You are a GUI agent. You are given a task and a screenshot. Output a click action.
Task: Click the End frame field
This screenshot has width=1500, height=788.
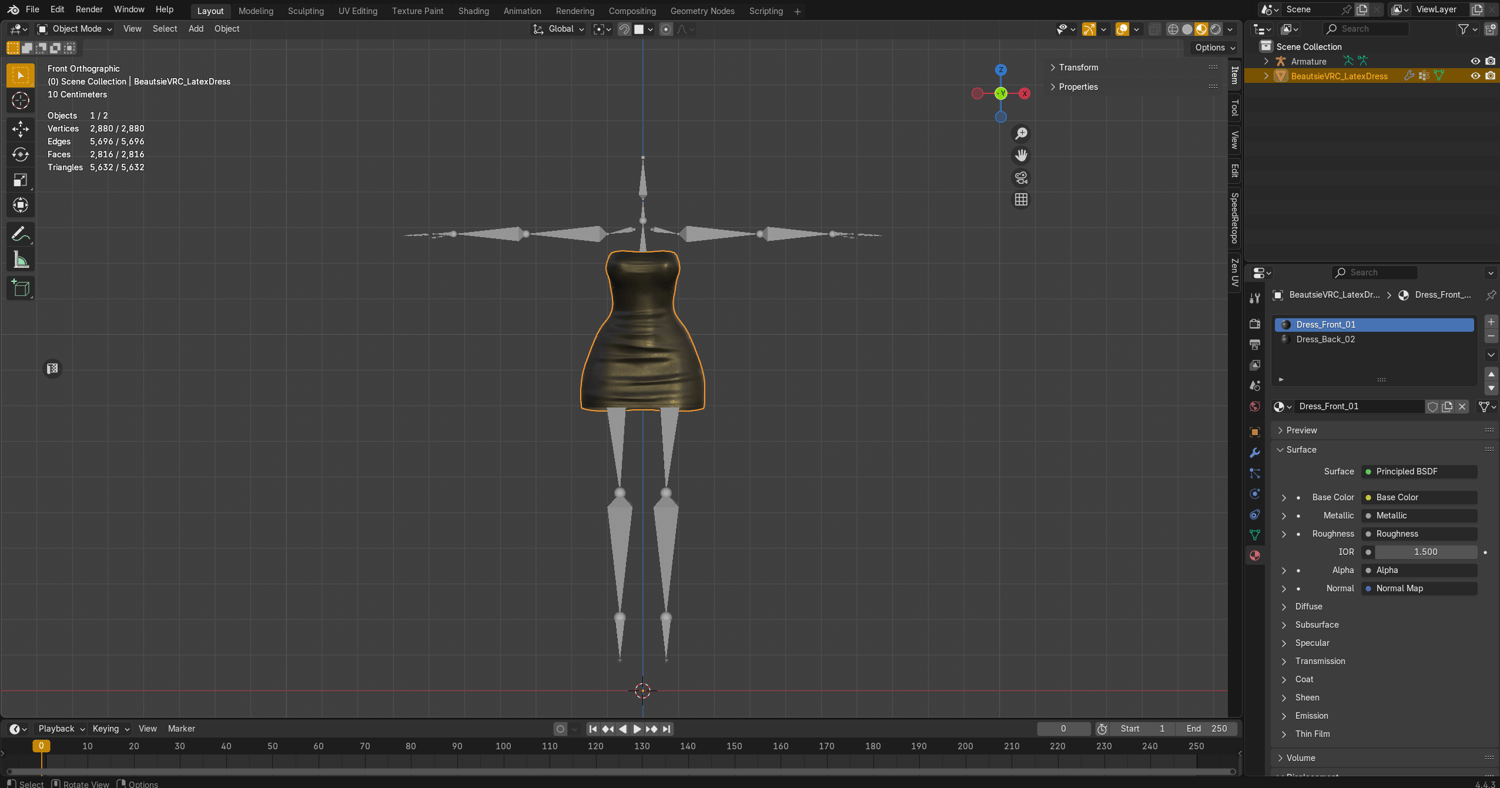point(1206,729)
